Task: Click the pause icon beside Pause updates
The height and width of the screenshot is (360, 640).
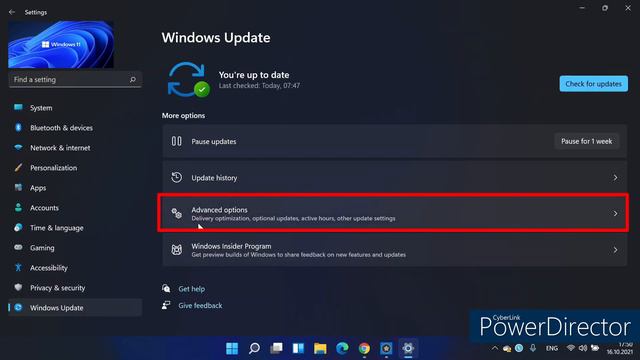Action: tap(176, 141)
